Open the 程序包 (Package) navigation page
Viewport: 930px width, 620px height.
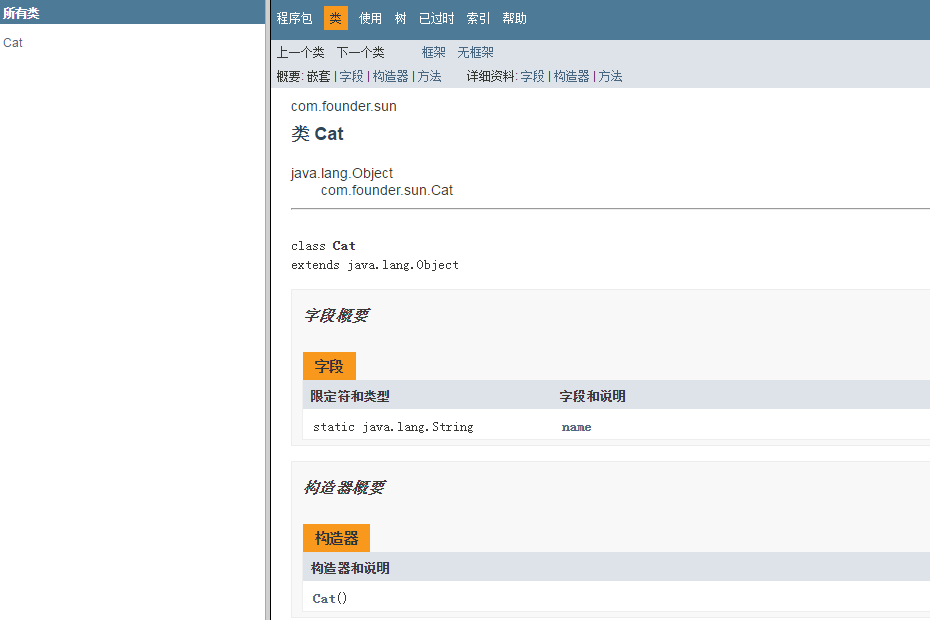click(x=293, y=17)
